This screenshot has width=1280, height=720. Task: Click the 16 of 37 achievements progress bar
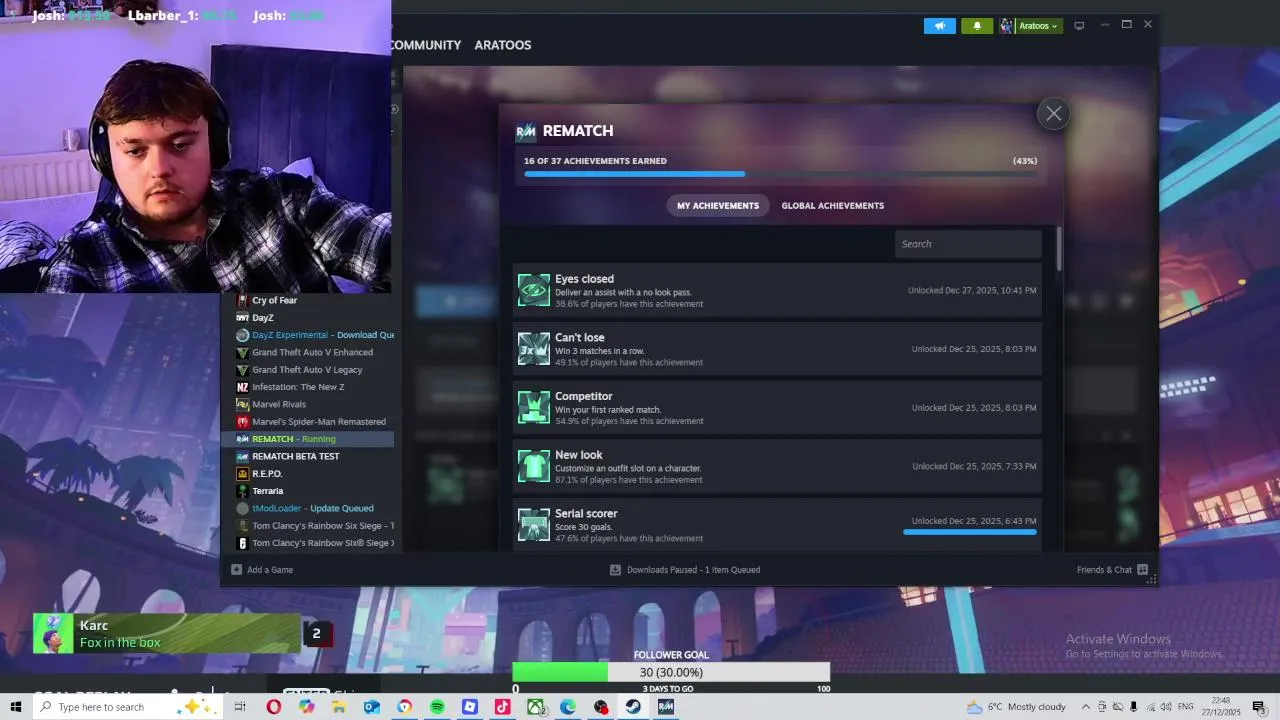tap(780, 174)
